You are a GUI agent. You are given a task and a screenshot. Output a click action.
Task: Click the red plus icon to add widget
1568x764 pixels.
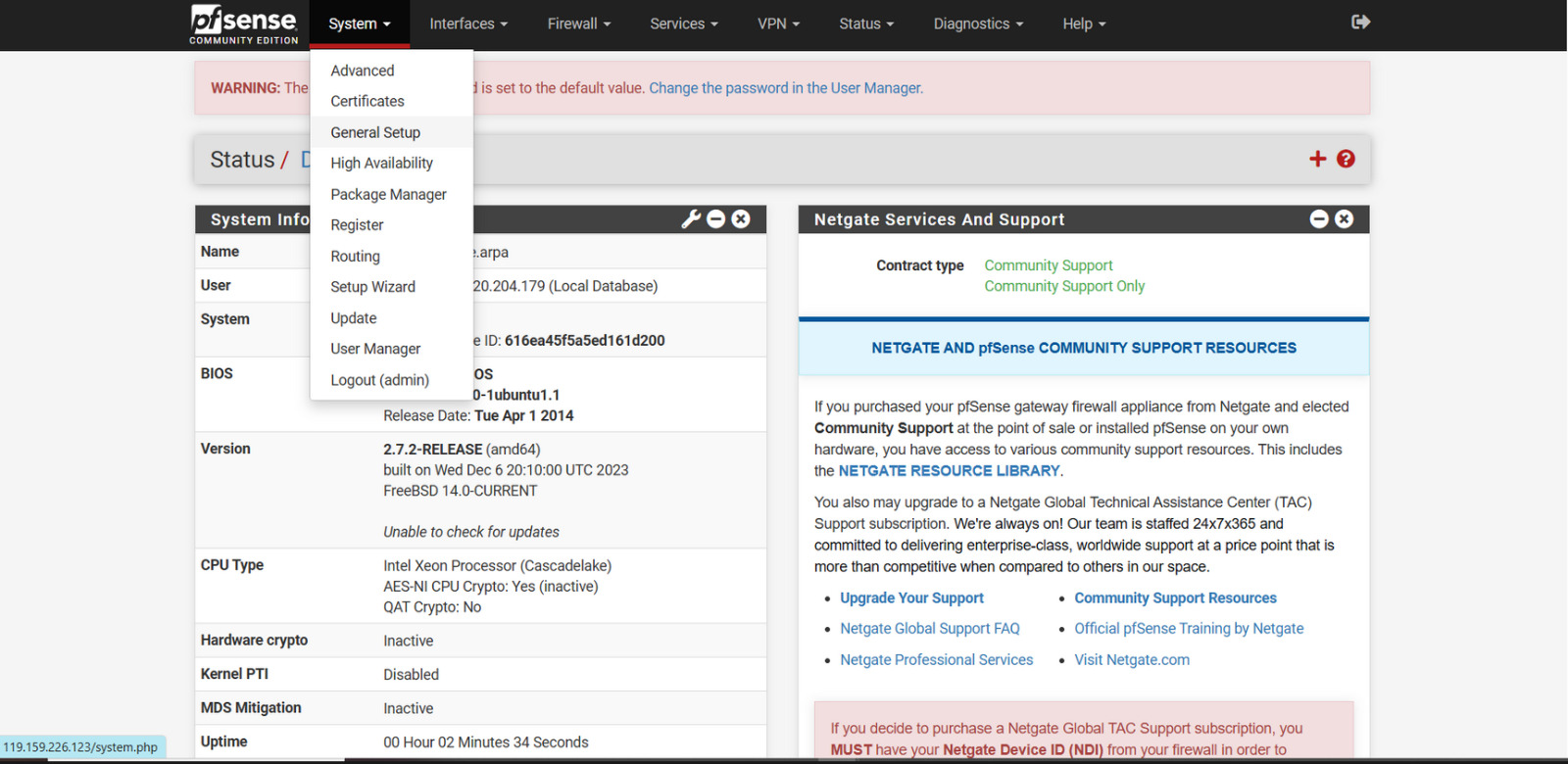pyautogui.click(x=1317, y=159)
